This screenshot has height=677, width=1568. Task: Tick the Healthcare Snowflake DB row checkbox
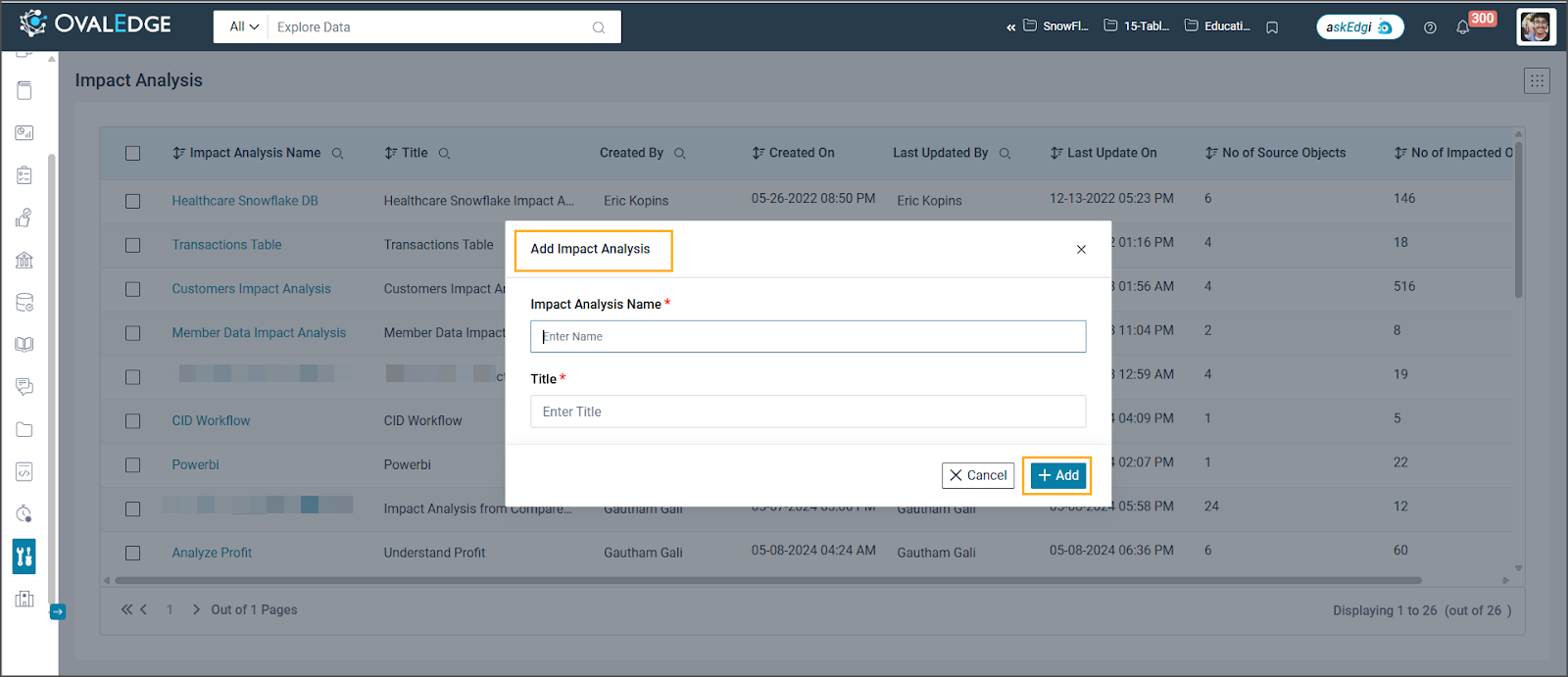(x=133, y=201)
